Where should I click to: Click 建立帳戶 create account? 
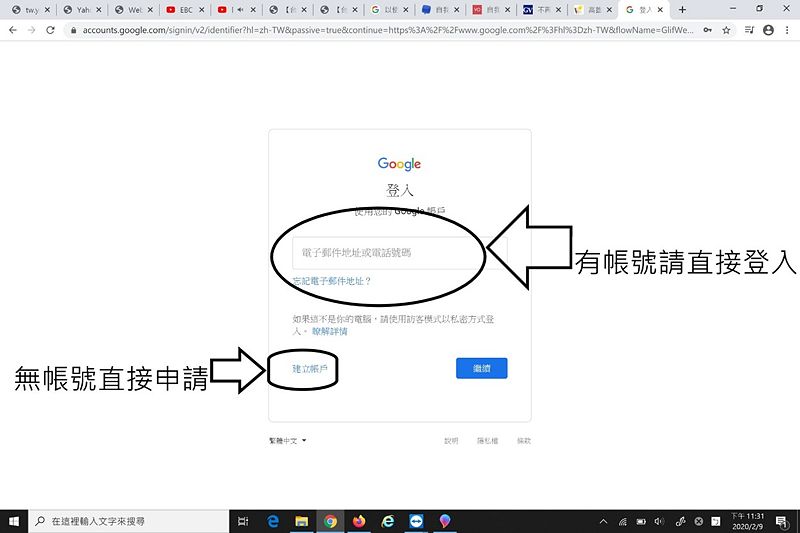[310, 369]
